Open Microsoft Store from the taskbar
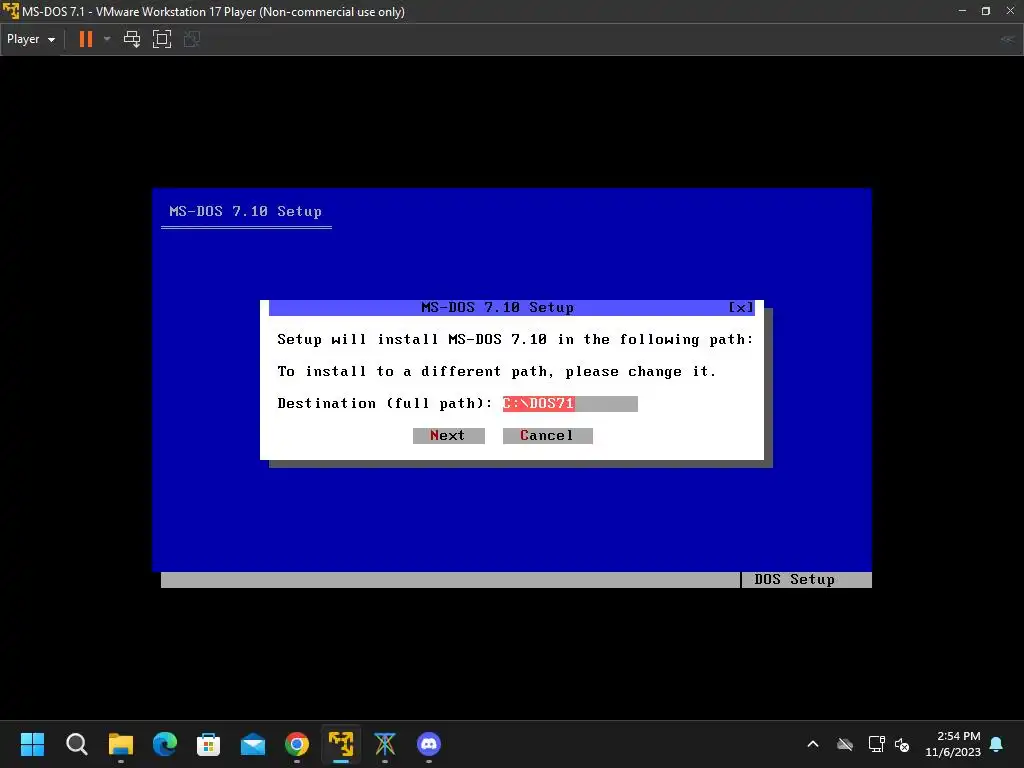1024x768 pixels. 208,744
